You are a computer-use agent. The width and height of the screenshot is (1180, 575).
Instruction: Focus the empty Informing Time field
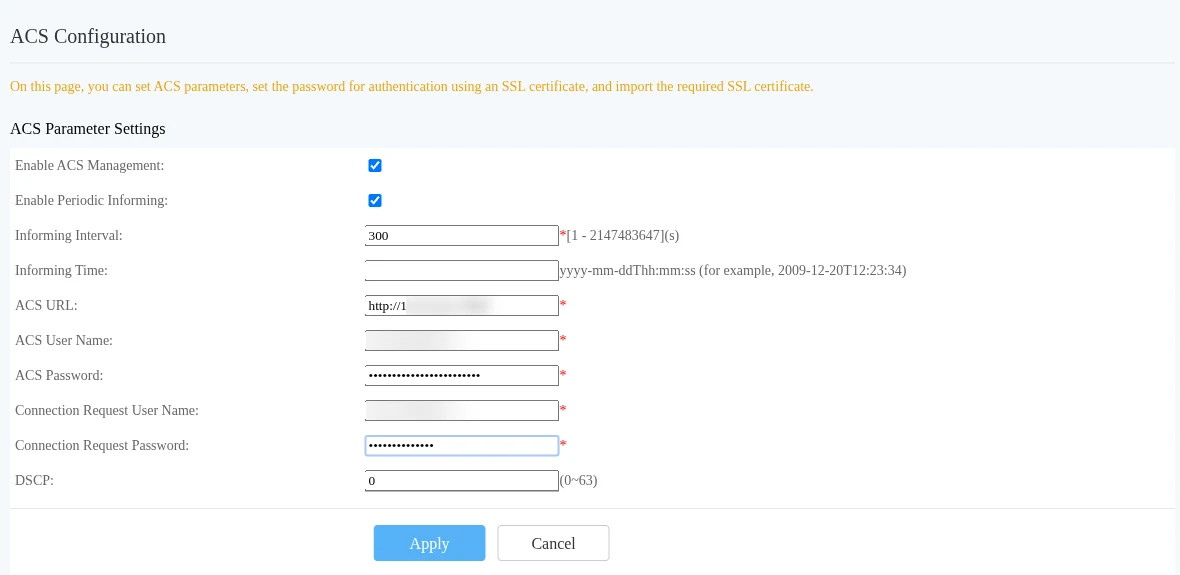pos(461,270)
